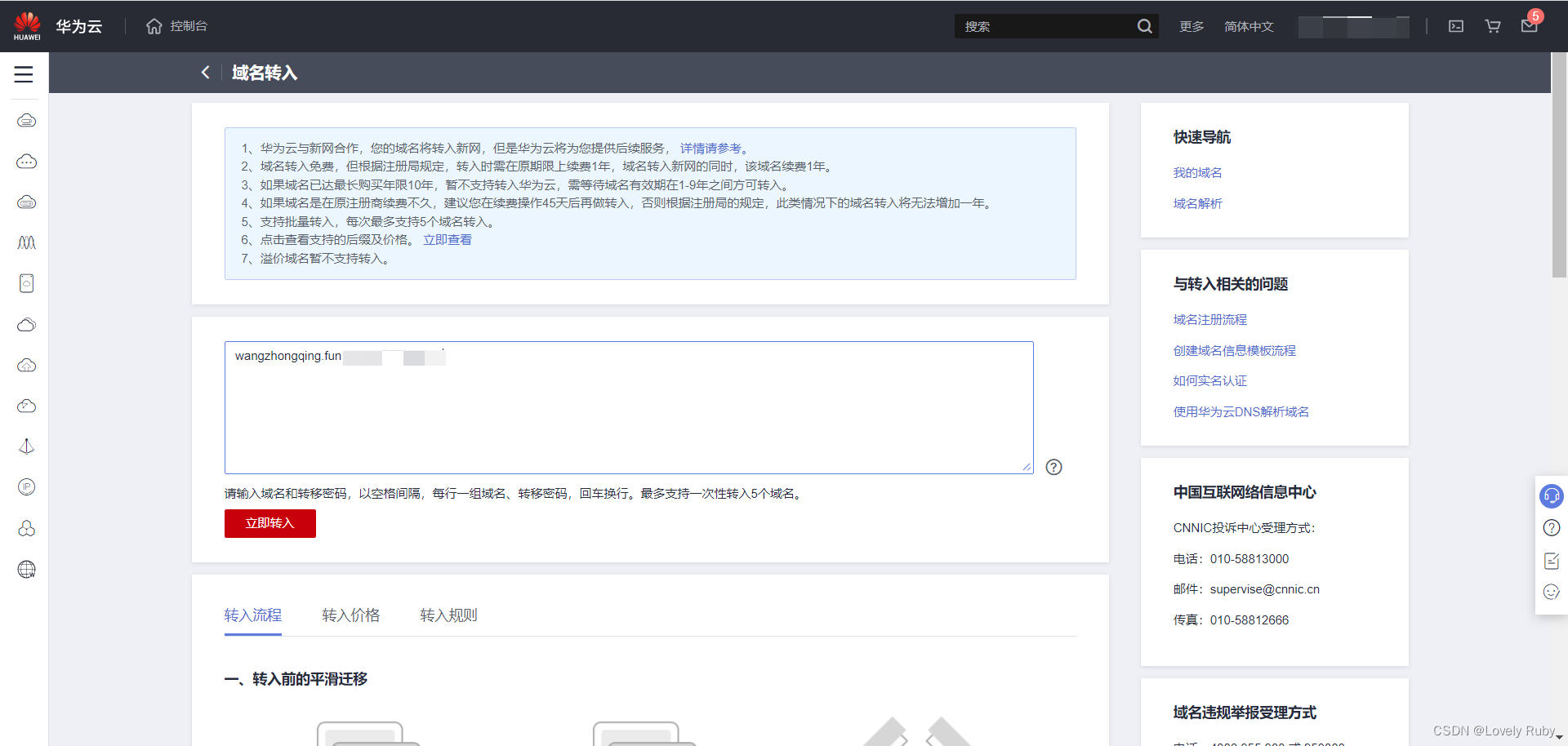
Task: Click the search magnifier icon
Action: click(1145, 26)
